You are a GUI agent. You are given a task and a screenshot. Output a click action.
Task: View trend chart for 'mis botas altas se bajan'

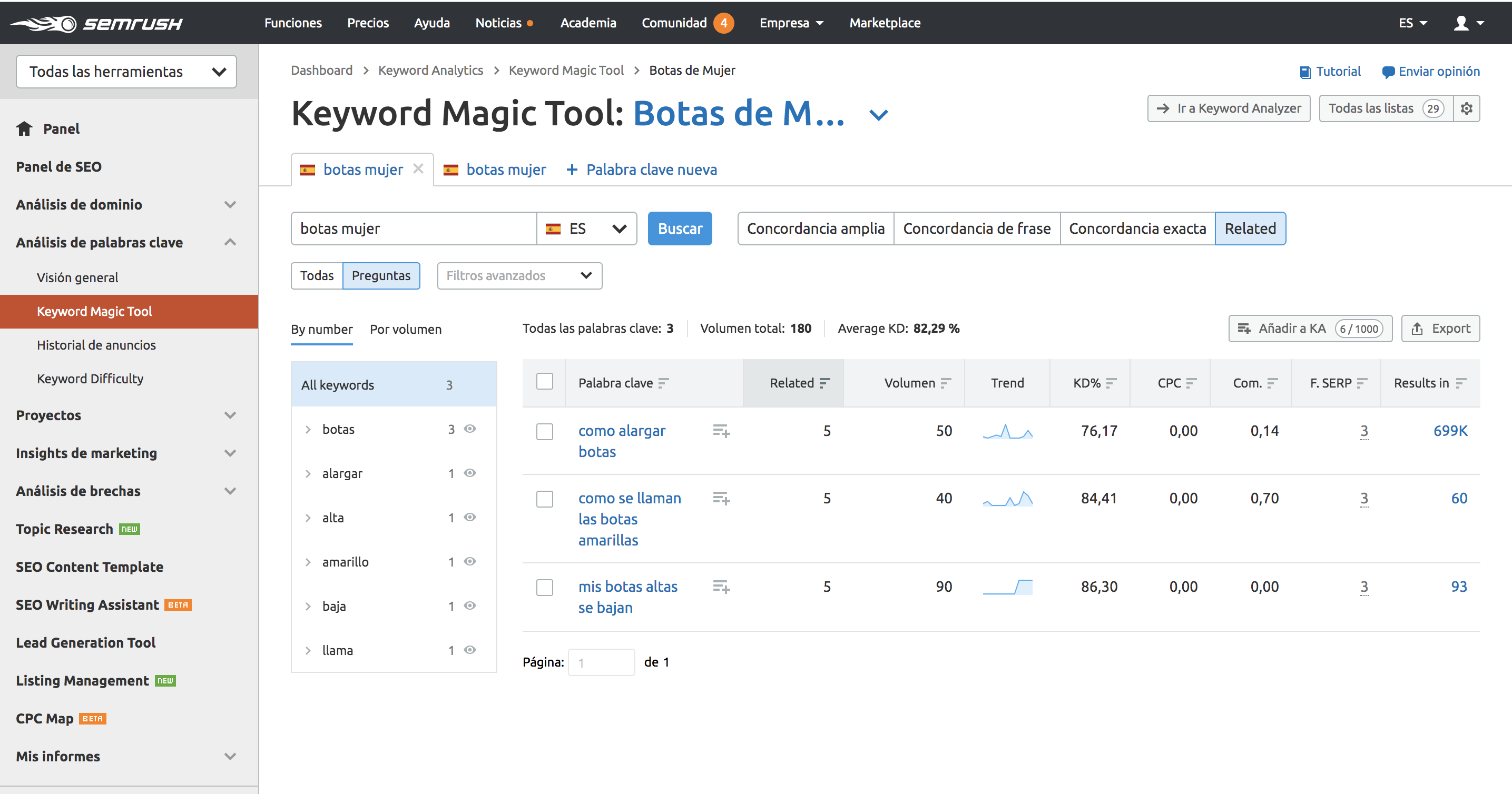click(1007, 587)
